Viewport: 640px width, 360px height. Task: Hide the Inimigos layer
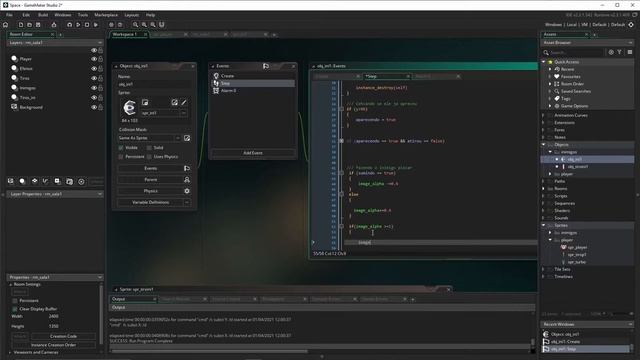click(x=94, y=88)
